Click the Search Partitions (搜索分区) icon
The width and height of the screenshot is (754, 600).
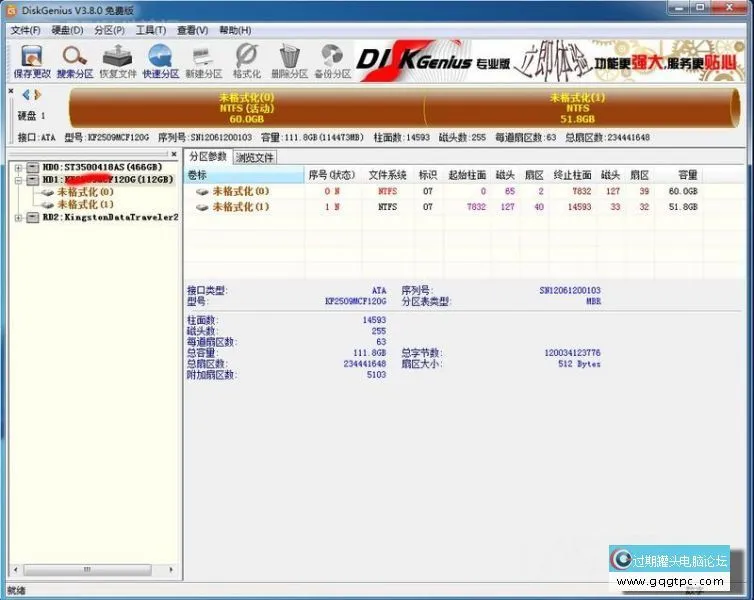(74, 60)
